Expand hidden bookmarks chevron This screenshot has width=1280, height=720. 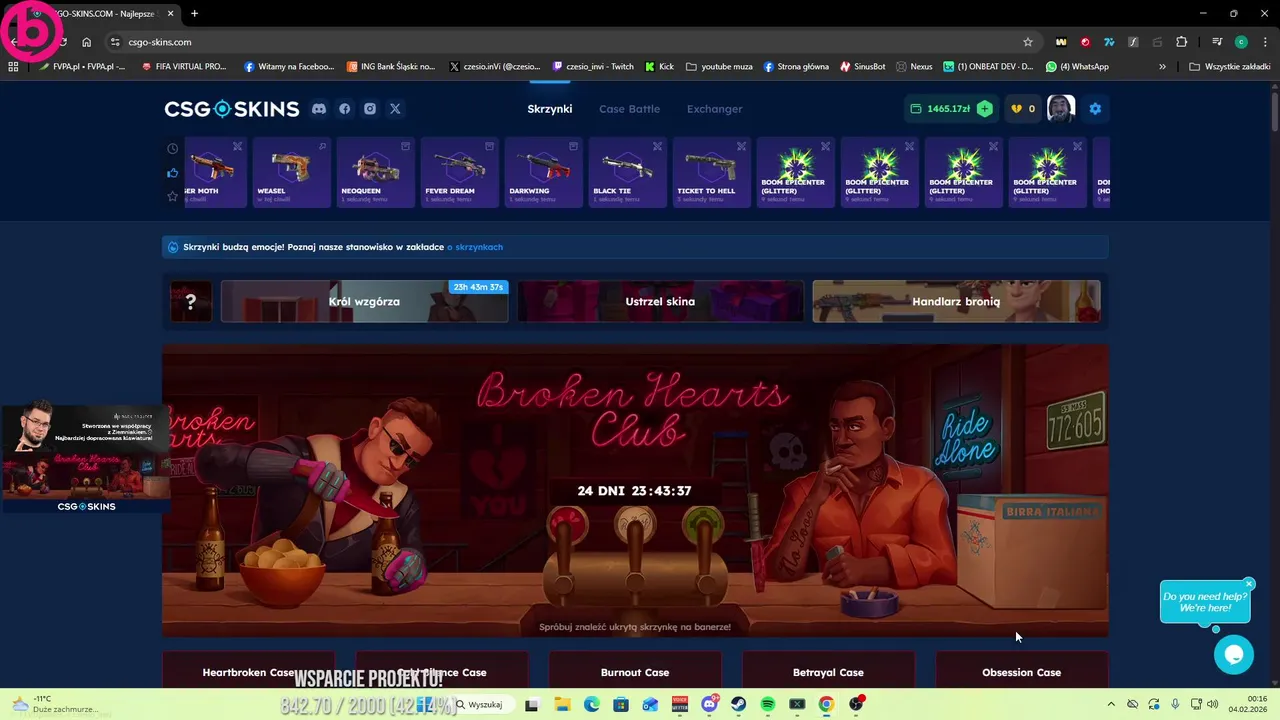pyautogui.click(x=1162, y=67)
